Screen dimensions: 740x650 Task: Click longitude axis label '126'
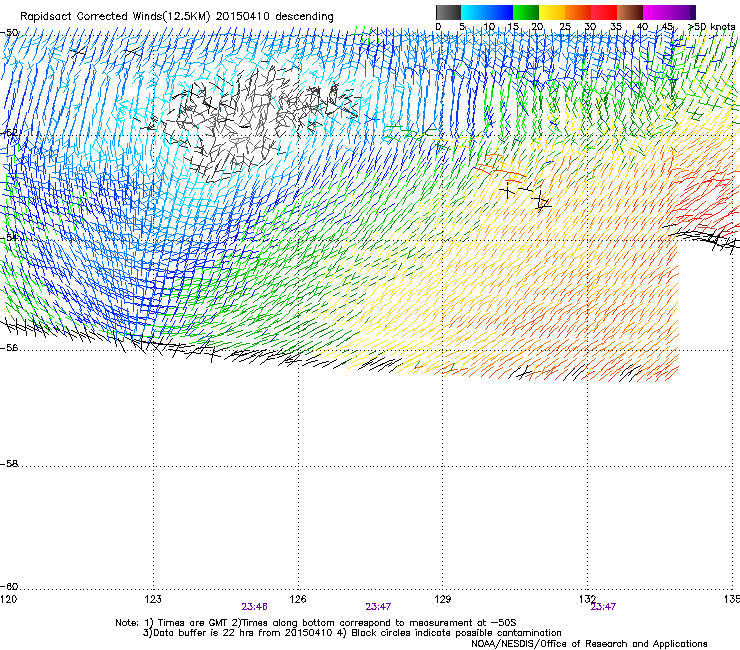[x=298, y=599]
